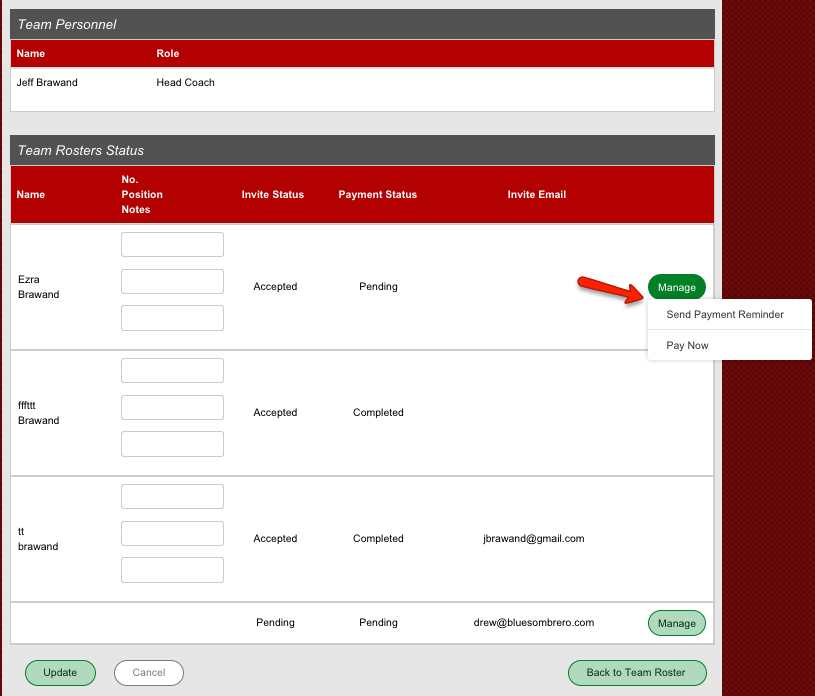Viewport: 815px width, 696px height.
Task: Focus tt brawand's No. input field
Action: coord(173,496)
